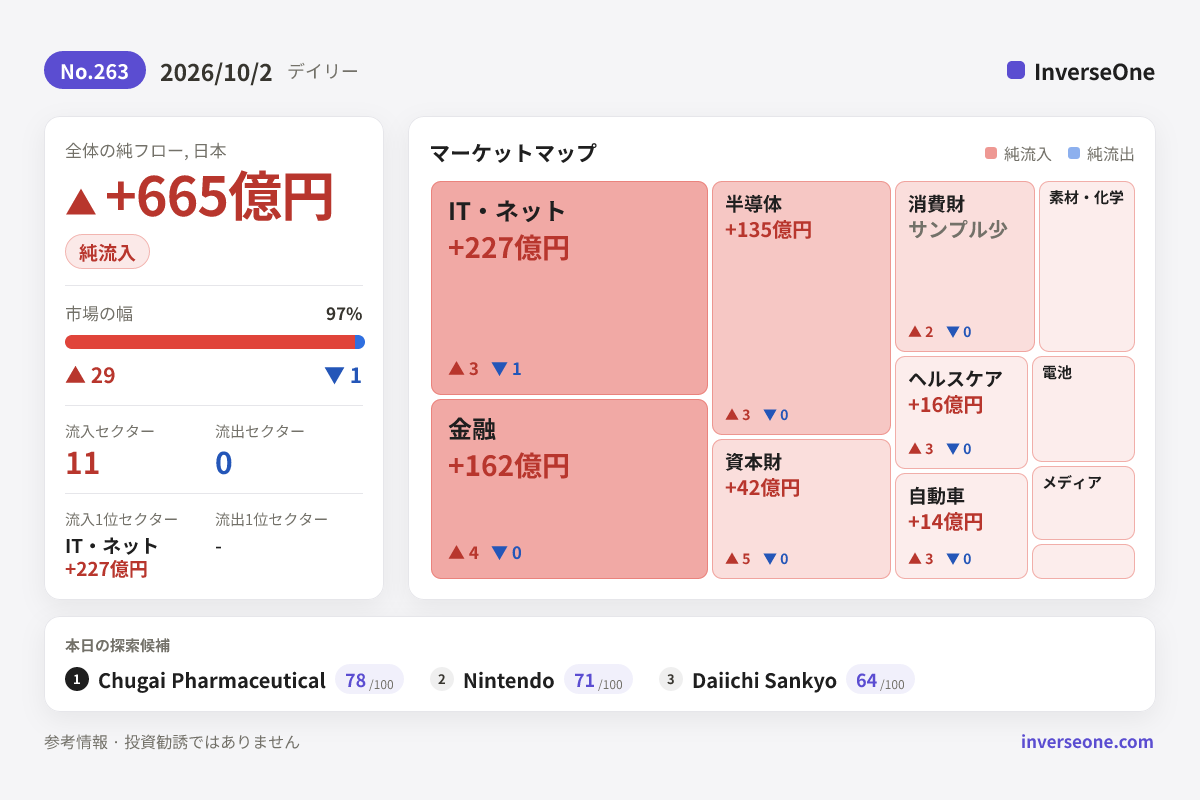Click the No.263 issue badge
The width and height of the screenshot is (1200, 800).
[95, 71]
